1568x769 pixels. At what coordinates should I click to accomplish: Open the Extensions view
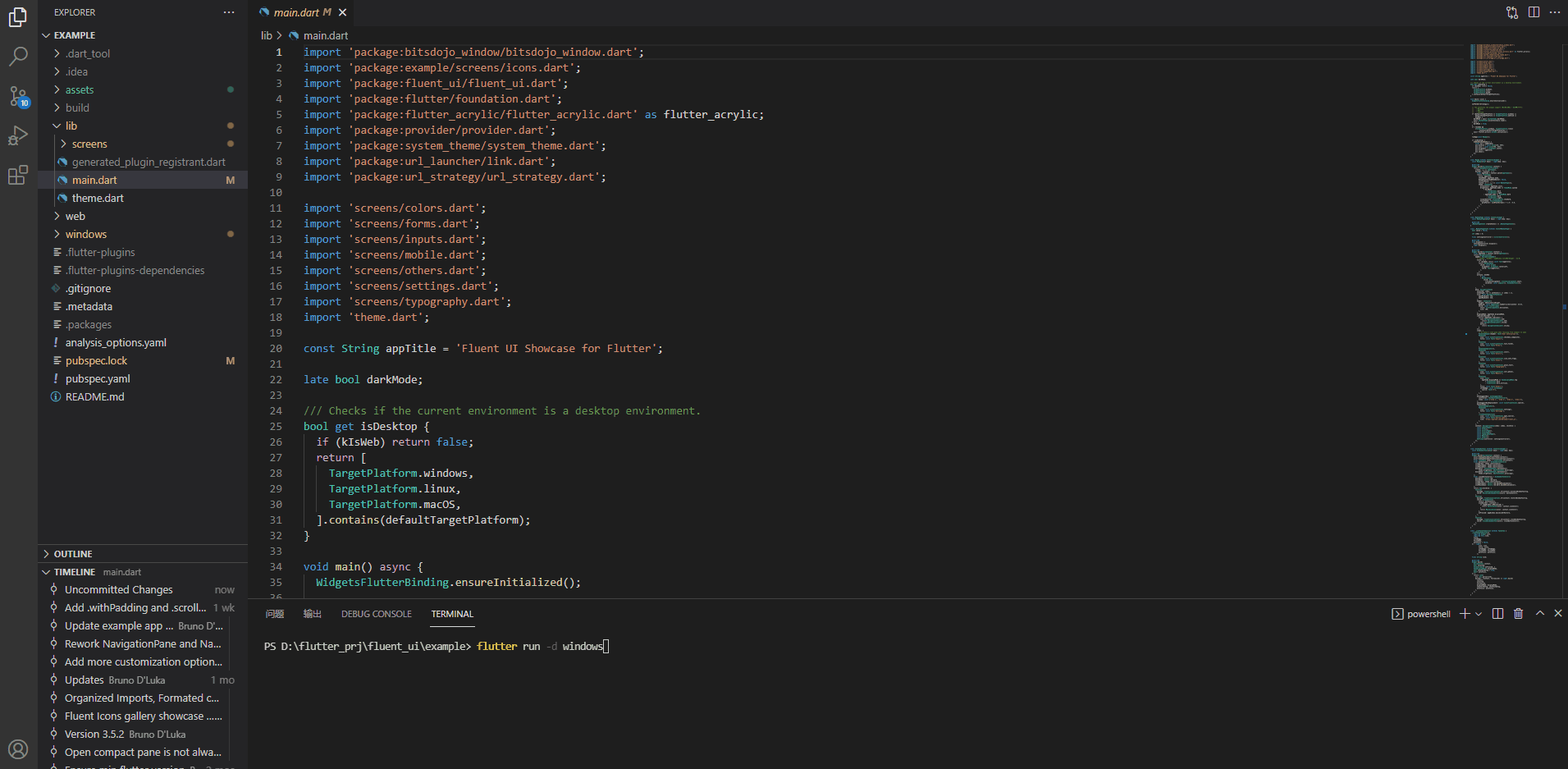point(18,175)
